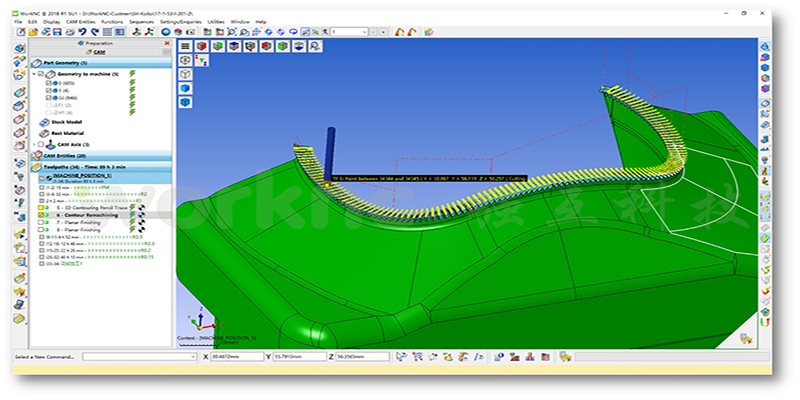Image resolution: width=800 pixels, height=400 pixels.
Task: Select the 8 - Planar Finishing toolpath
Action: click(x=78, y=230)
